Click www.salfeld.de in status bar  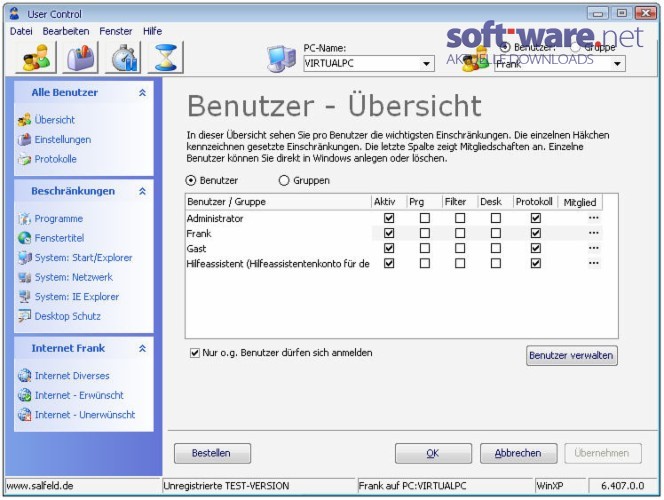point(40,486)
